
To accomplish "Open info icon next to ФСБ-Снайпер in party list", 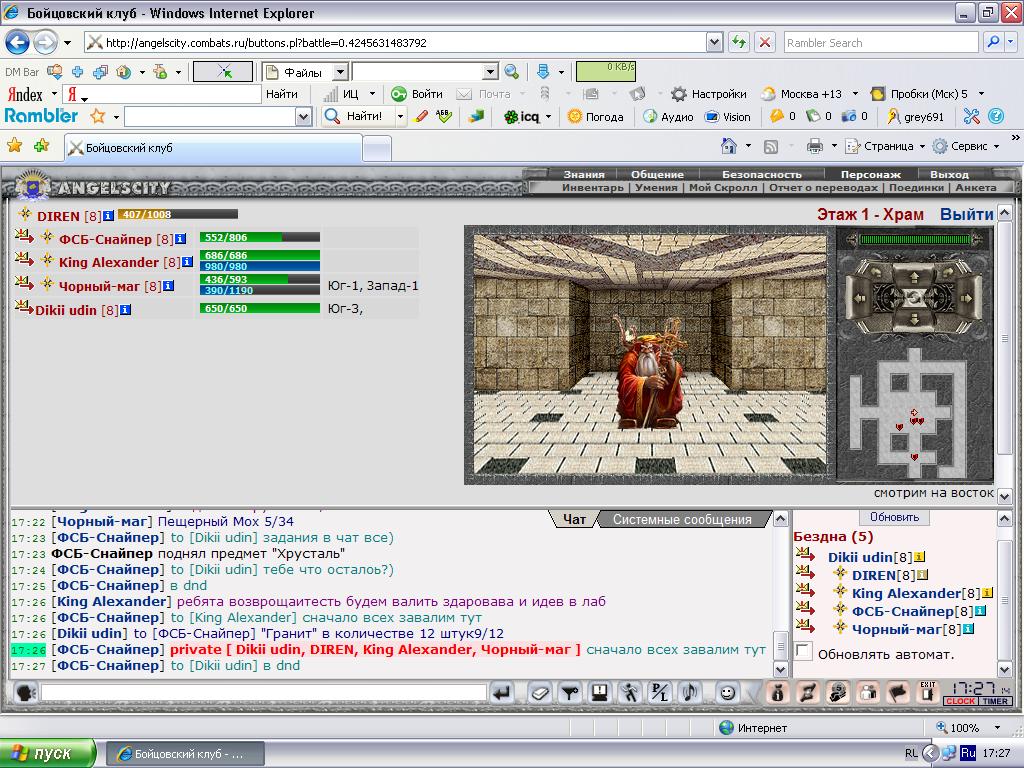I will pyautogui.click(x=180, y=239).
